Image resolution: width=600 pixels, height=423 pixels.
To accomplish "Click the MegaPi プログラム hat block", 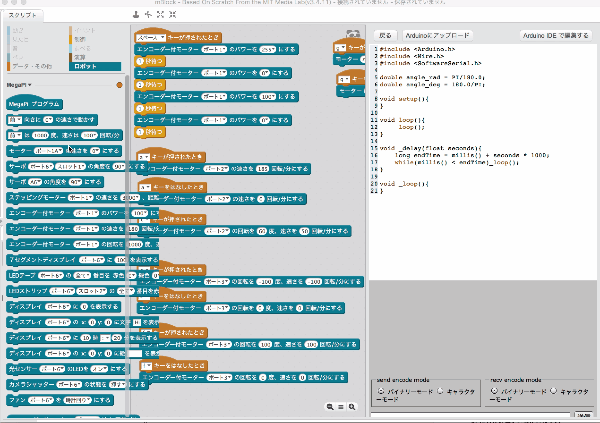I will click(34, 103).
